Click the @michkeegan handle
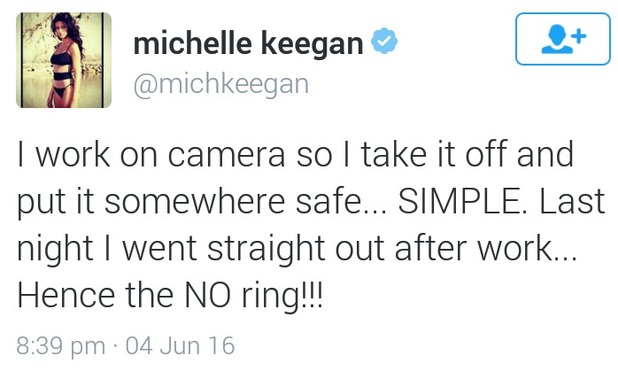This screenshot has height=379, width=618. 221,84
